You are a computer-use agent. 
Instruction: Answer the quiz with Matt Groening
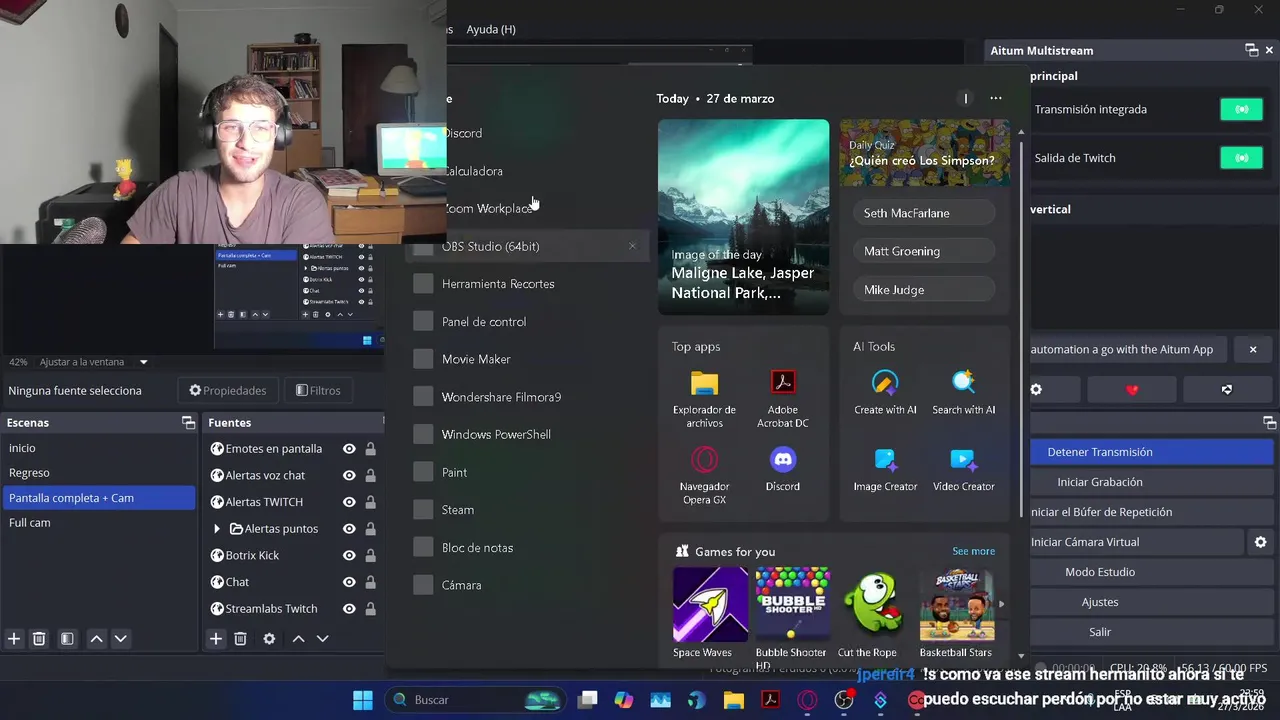[x=924, y=251]
